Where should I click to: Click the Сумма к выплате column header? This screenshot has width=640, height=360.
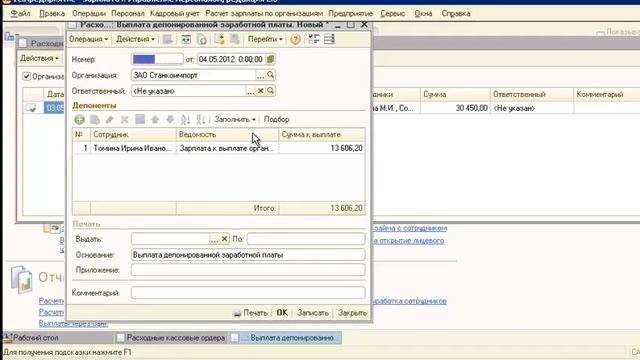pos(322,134)
